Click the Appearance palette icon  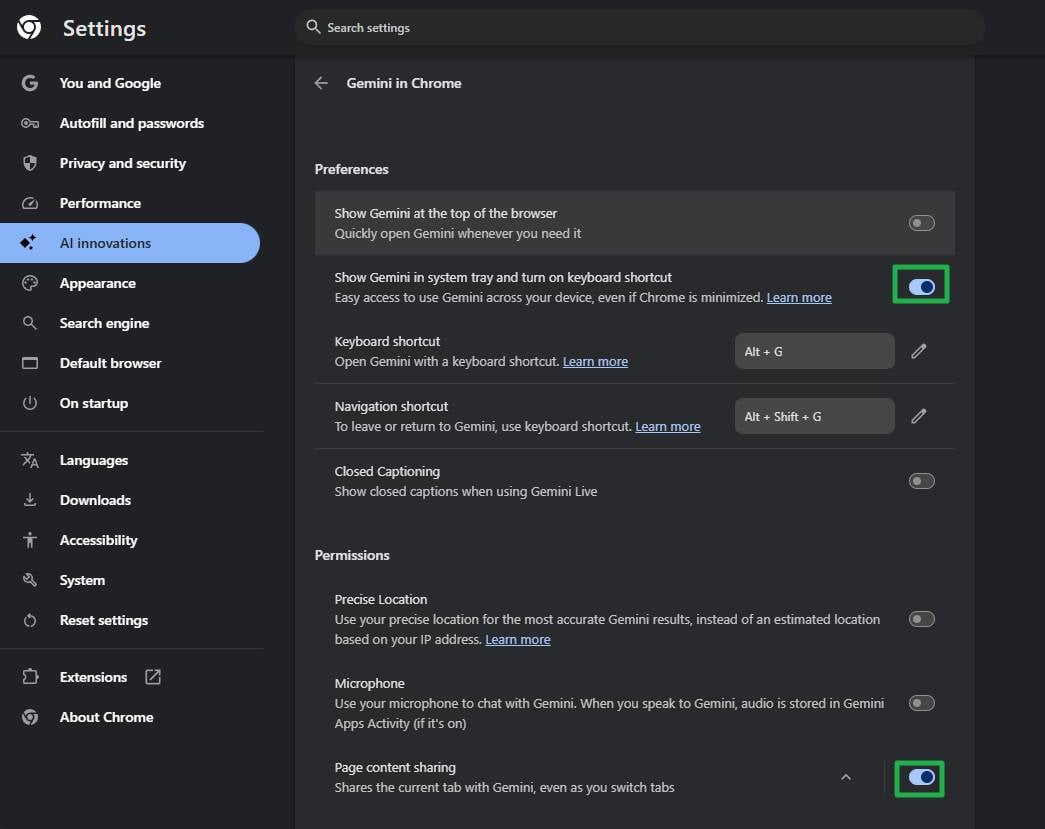point(30,283)
